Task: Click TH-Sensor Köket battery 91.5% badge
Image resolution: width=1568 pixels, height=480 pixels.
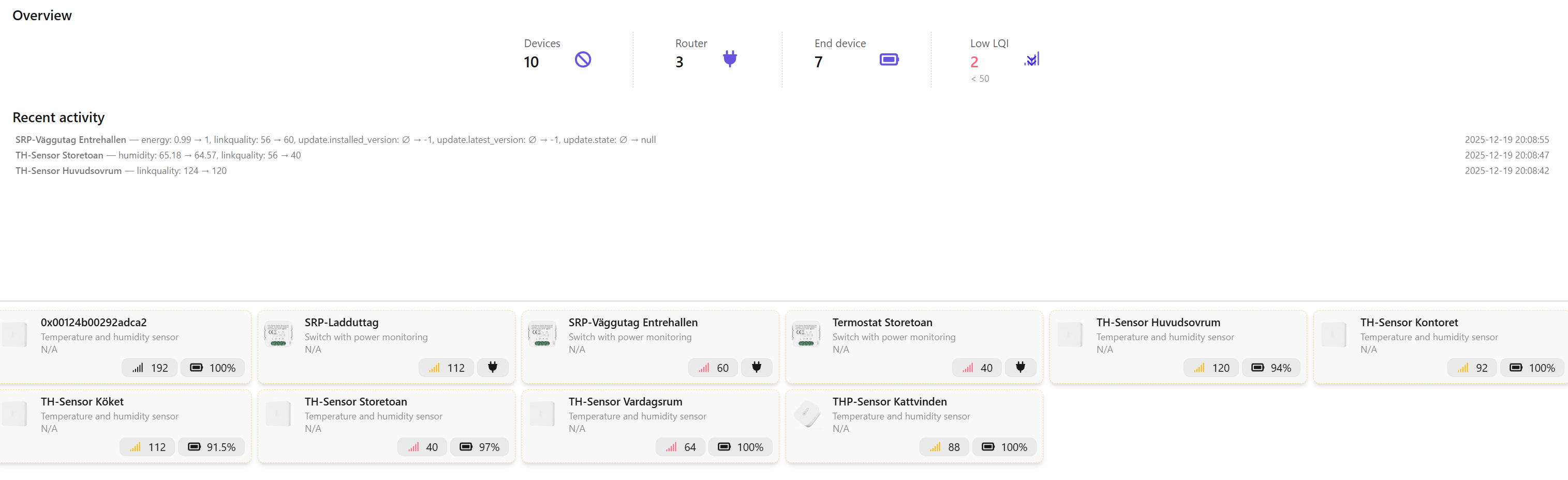Action: point(211,447)
